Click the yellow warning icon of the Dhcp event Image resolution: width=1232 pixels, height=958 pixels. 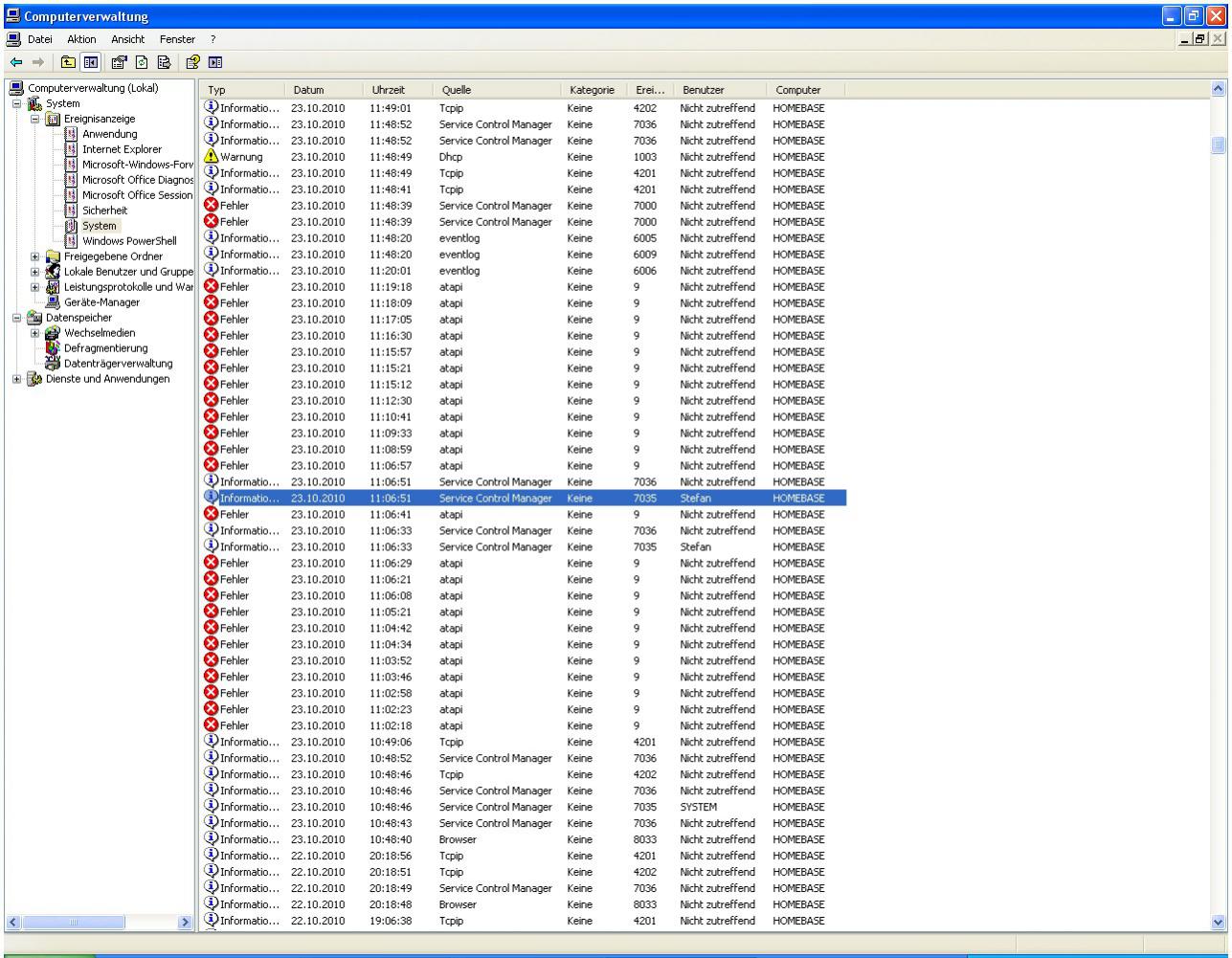click(212, 157)
